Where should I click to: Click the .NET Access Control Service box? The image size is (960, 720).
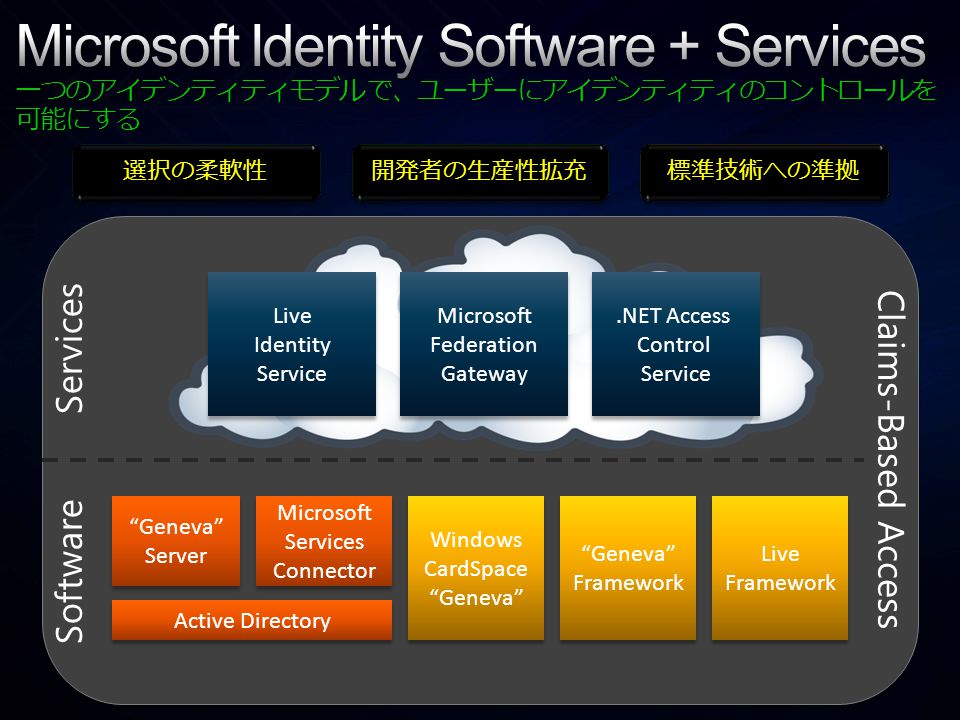[x=675, y=344]
